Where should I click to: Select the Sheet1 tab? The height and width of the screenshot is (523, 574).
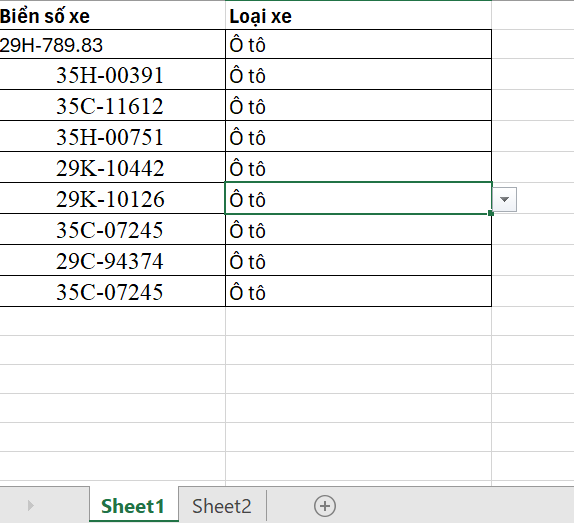click(134, 506)
